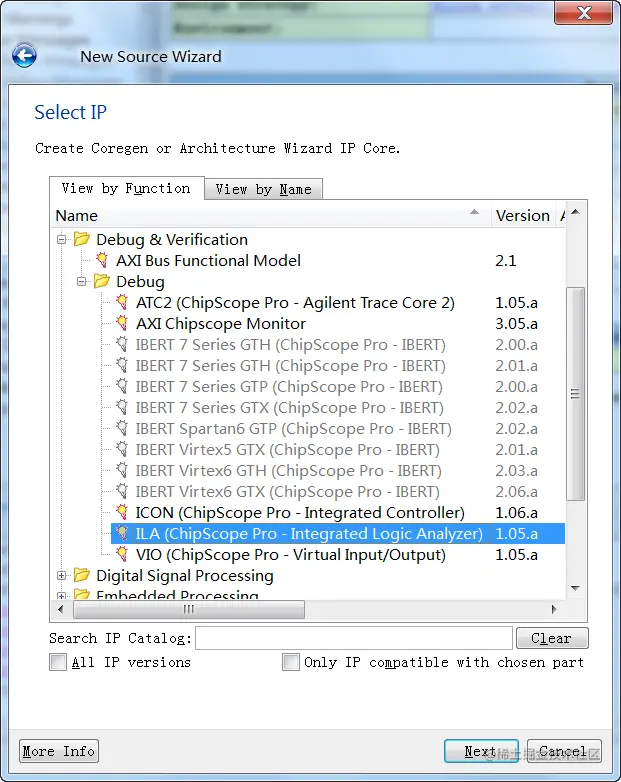
Task: Switch to the View by Name tab
Action: [263, 190]
